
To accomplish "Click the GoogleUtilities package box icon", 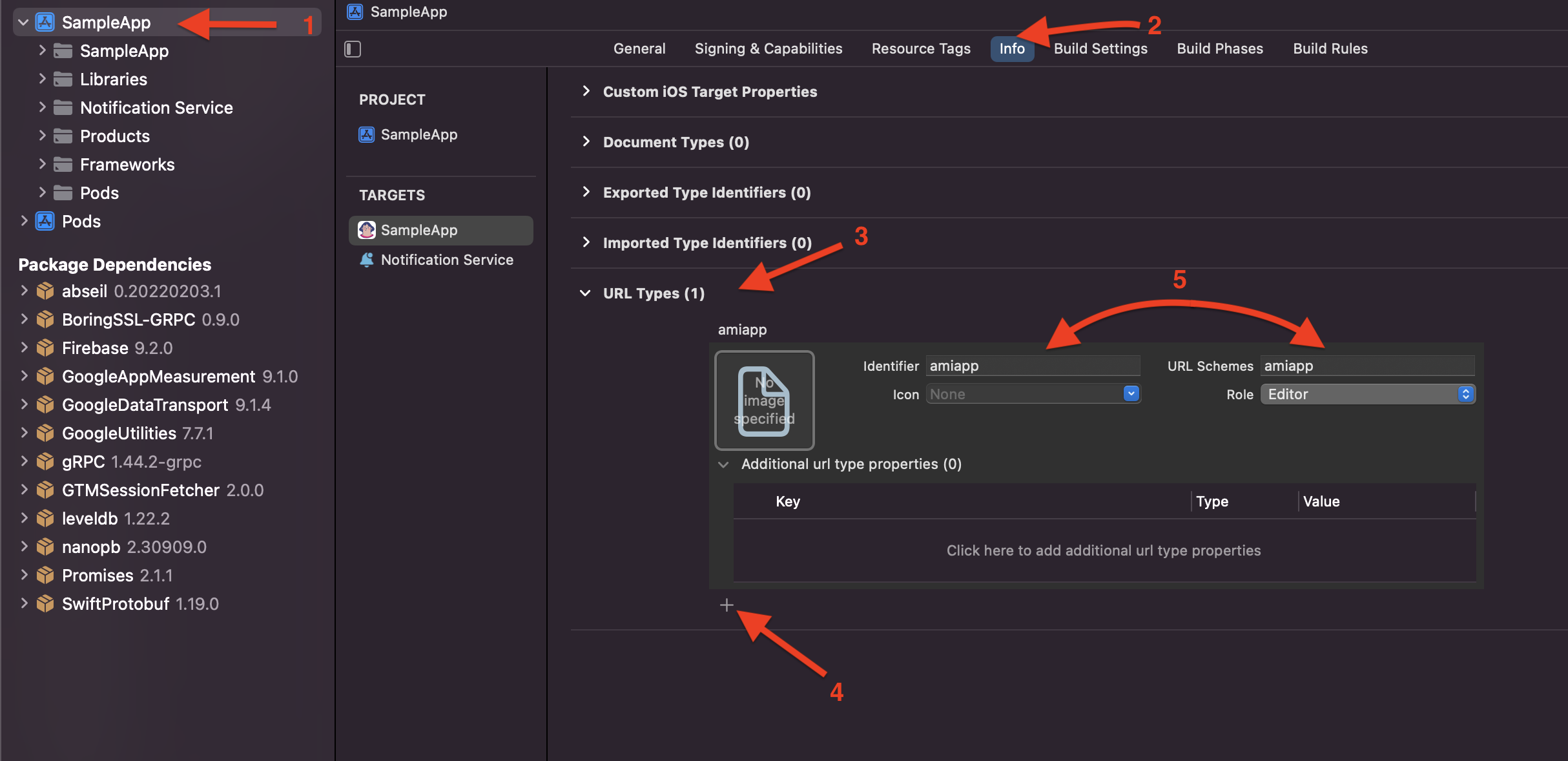I will coord(45,433).
